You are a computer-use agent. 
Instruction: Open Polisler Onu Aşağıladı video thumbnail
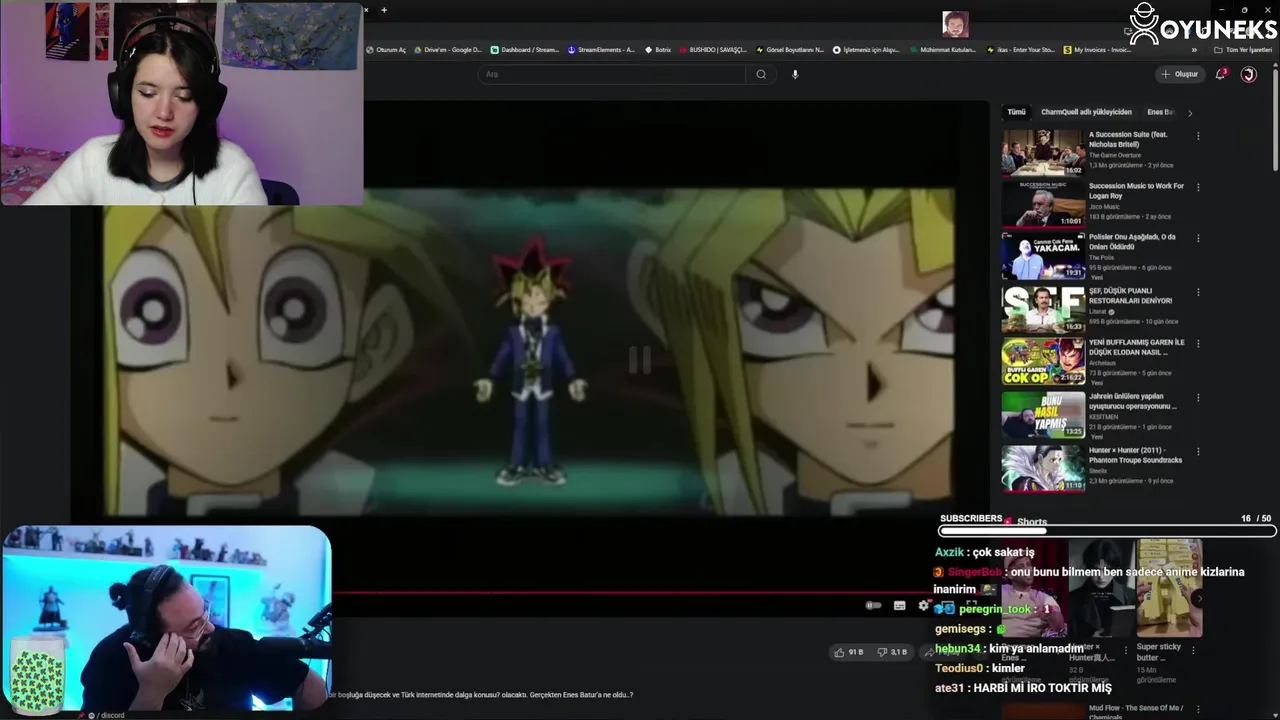tap(1043, 256)
